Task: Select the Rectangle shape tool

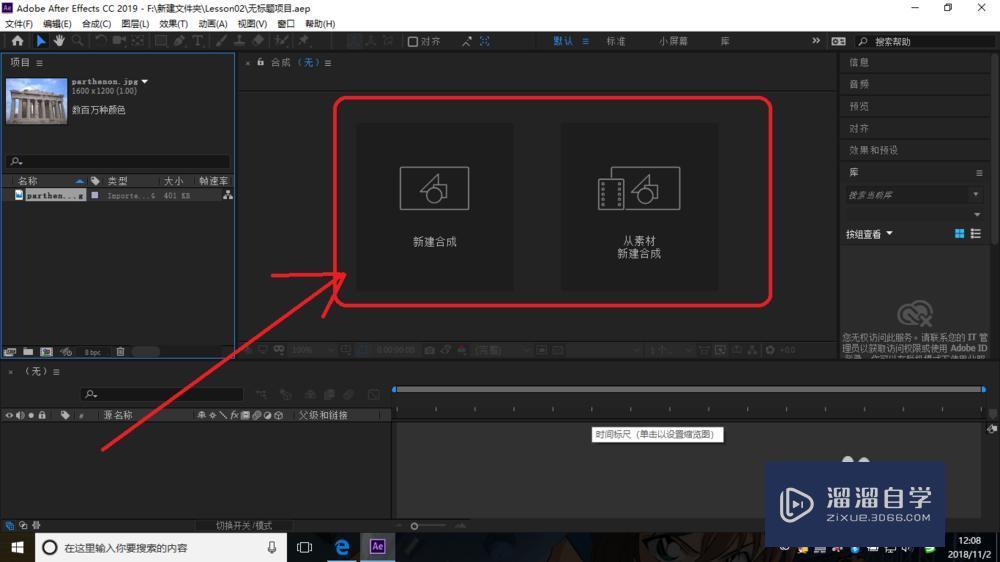Action: pyautogui.click(x=161, y=41)
